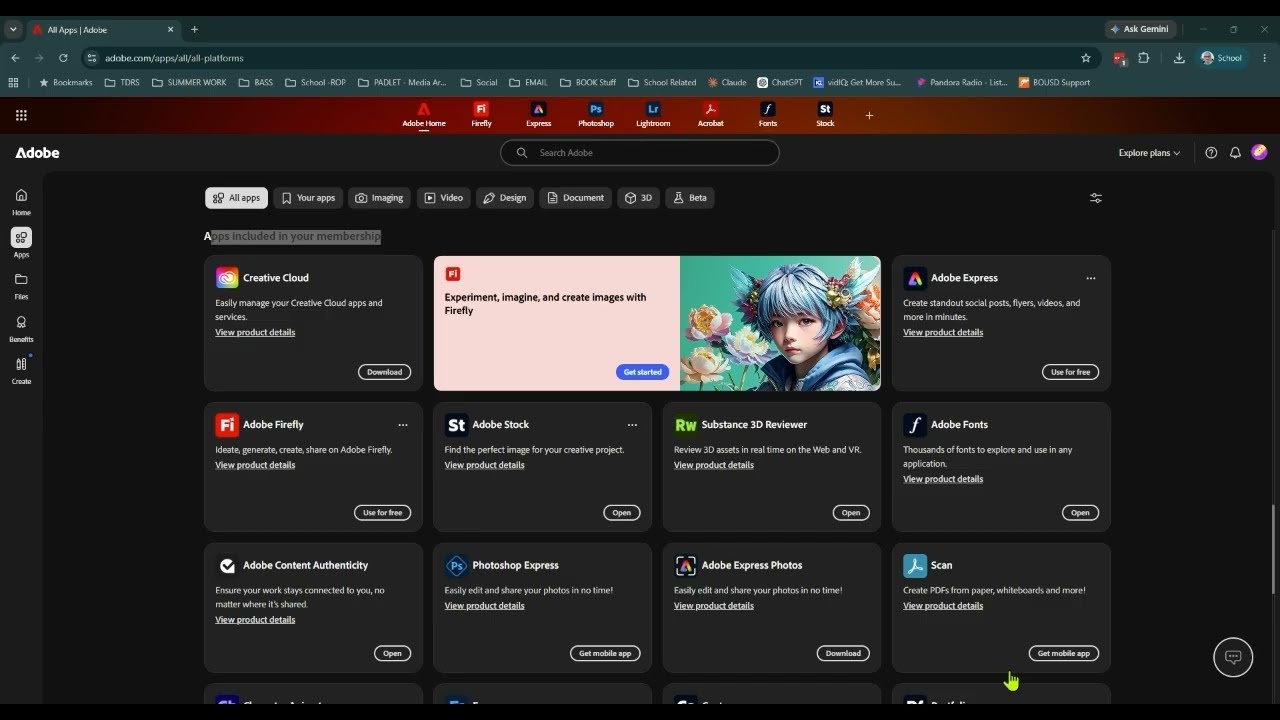The height and width of the screenshot is (720, 1280).
Task: Click Use for free on Adobe Firefly
Action: [382, 513]
